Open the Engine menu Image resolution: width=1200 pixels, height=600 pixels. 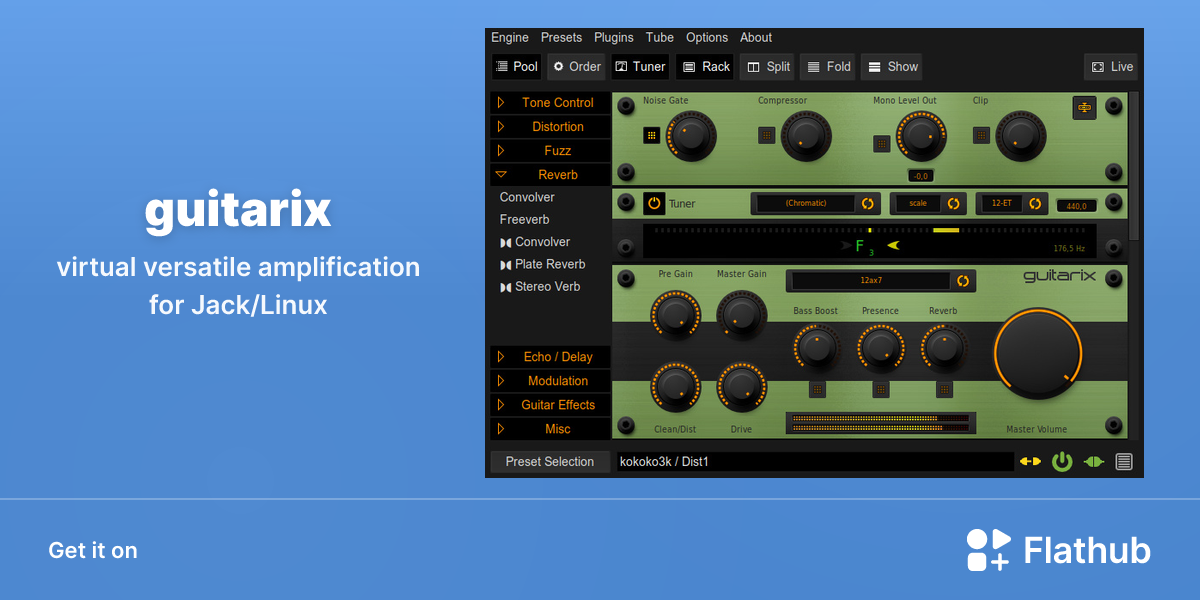(x=510, y=38)
